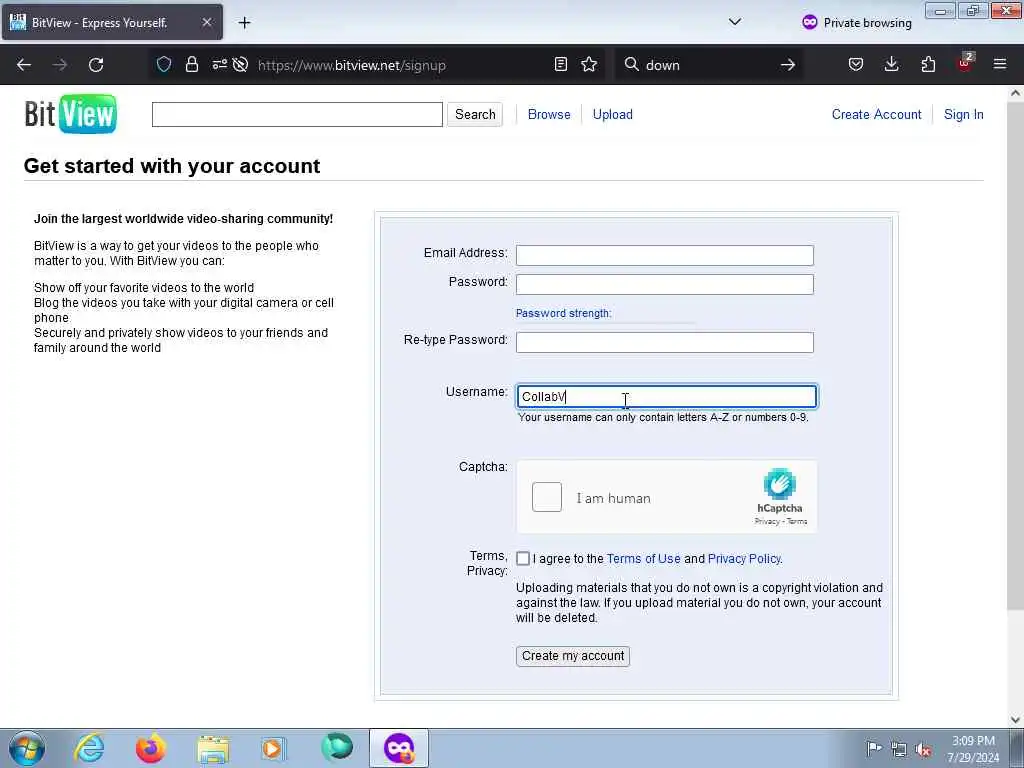1024x768 pixels.
Task: Tick the Terms of Use agreement checkbox
Action: pos(522,558)
